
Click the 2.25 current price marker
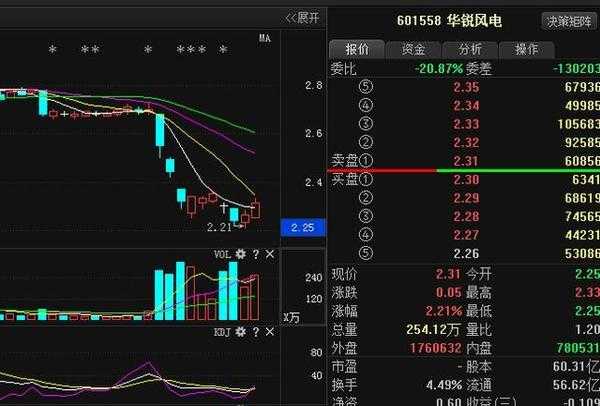click(x=301, y=227)
